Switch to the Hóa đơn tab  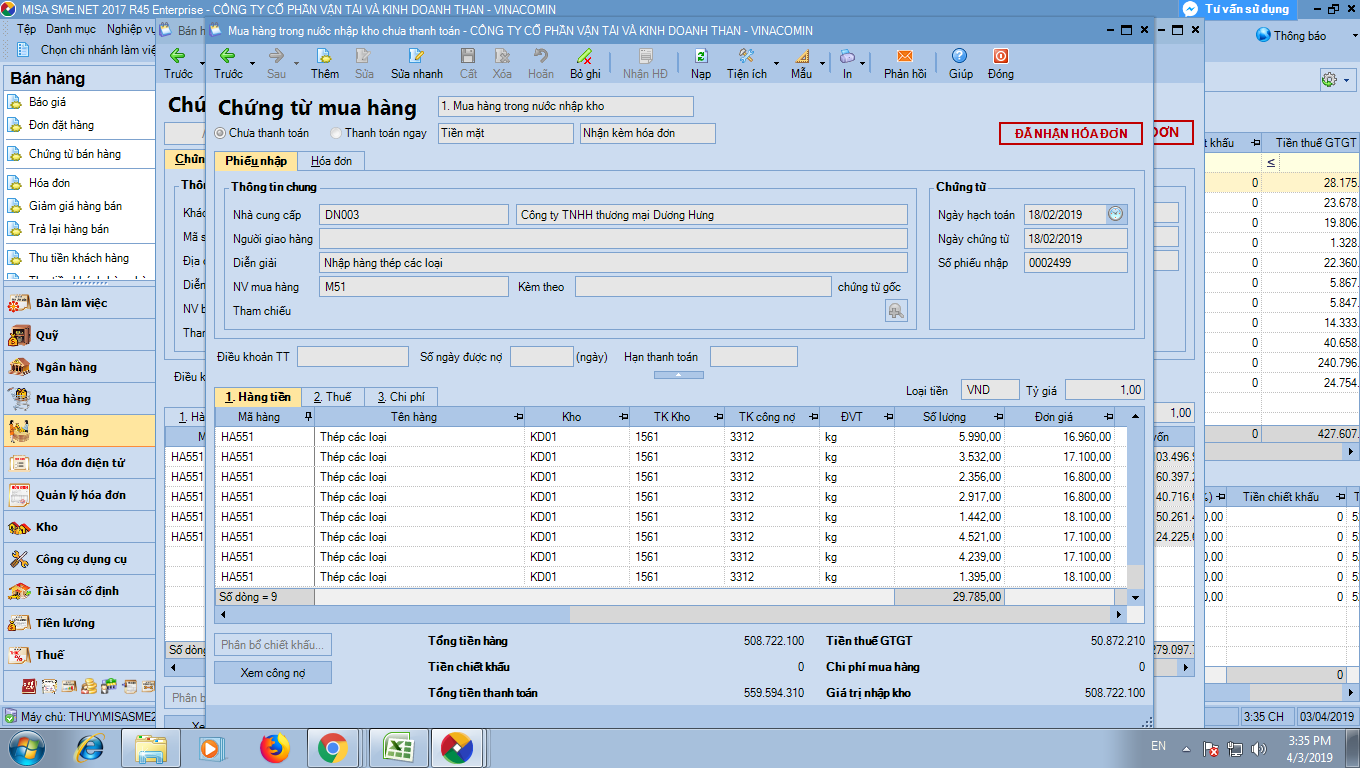(330, 161)
